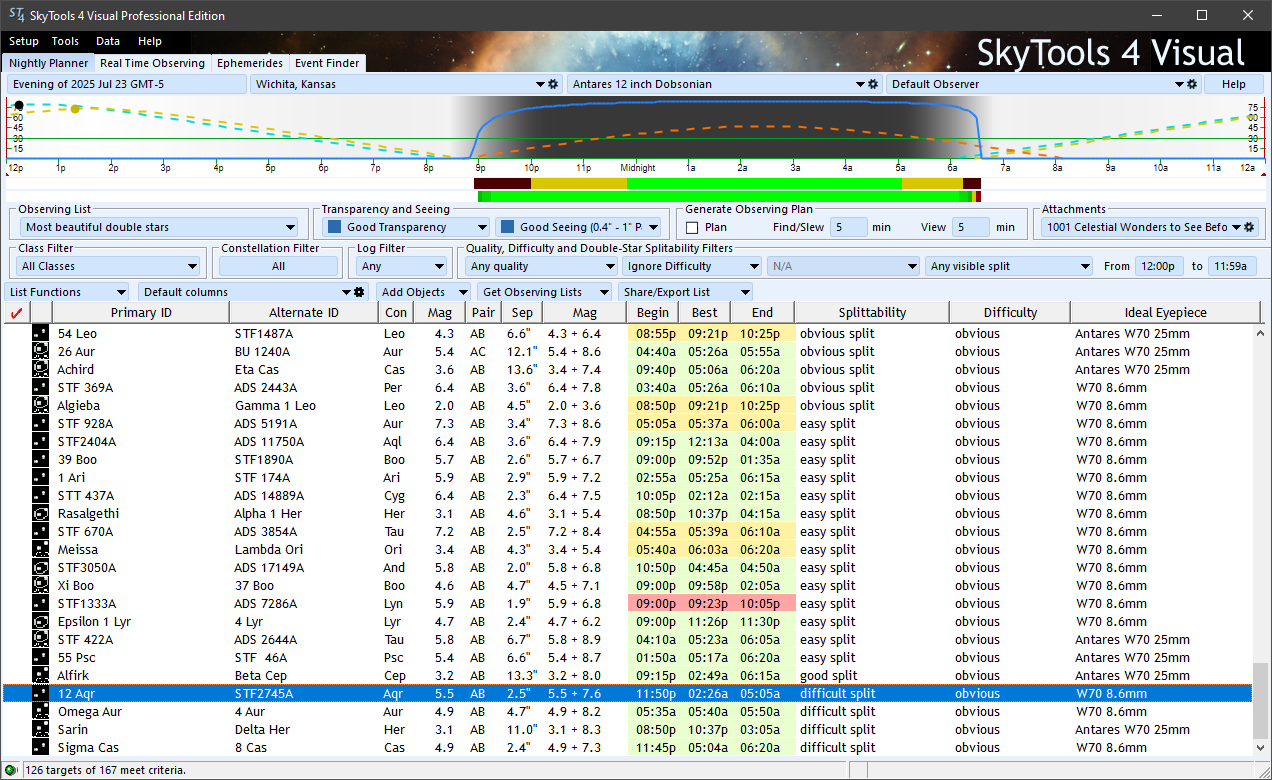
Task: Switch to the Real Time Observing tab
Action: pyautogui.click(x=152, y=63)
